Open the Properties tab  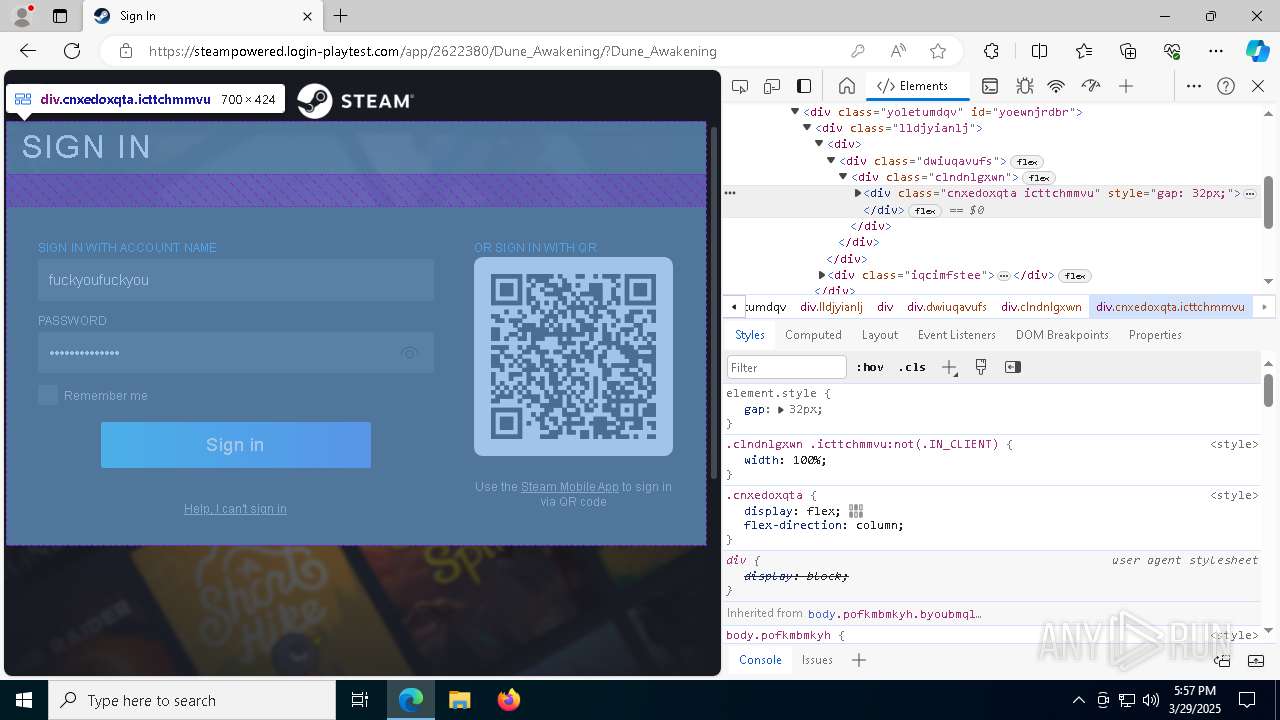pyautogui.click(x=1155, y=335)
